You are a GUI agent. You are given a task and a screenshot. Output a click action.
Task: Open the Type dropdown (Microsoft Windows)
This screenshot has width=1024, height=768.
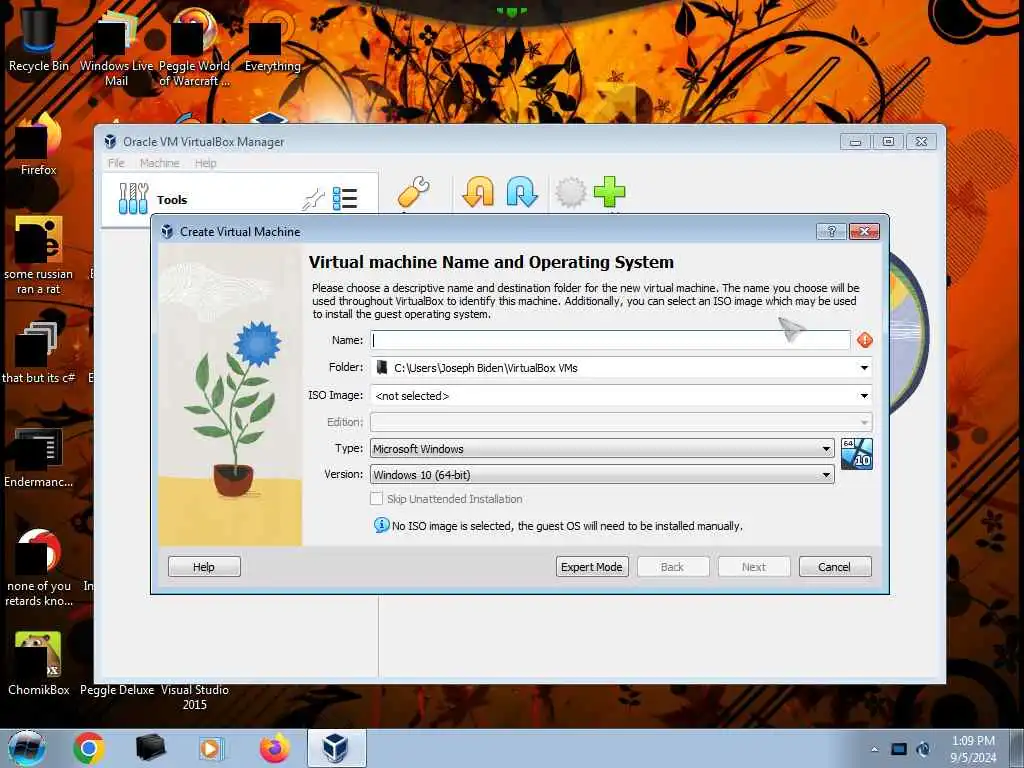pyautogui.click(x=601, y=449)
